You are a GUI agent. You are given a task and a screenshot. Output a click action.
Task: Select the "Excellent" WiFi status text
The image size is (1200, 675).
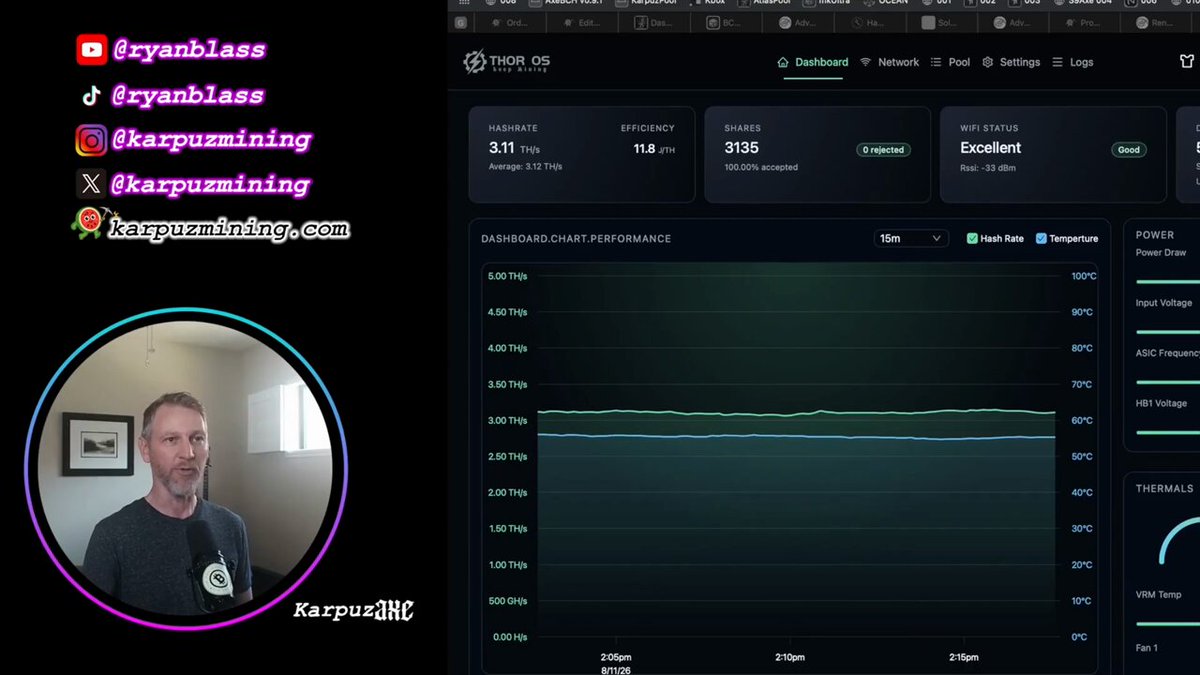pyautogui.click(x=991, y=147)
